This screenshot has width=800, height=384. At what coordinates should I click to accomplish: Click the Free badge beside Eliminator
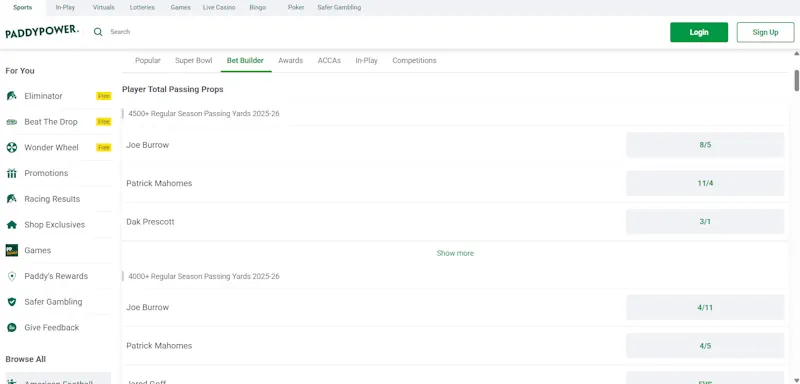pyautogui.click(x=104, y=96)
